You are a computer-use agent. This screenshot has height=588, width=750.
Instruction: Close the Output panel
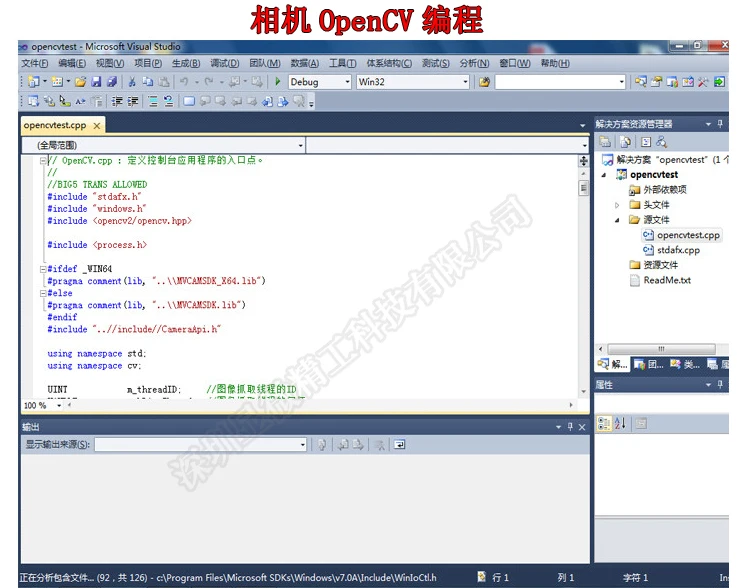tap(582, 427)
